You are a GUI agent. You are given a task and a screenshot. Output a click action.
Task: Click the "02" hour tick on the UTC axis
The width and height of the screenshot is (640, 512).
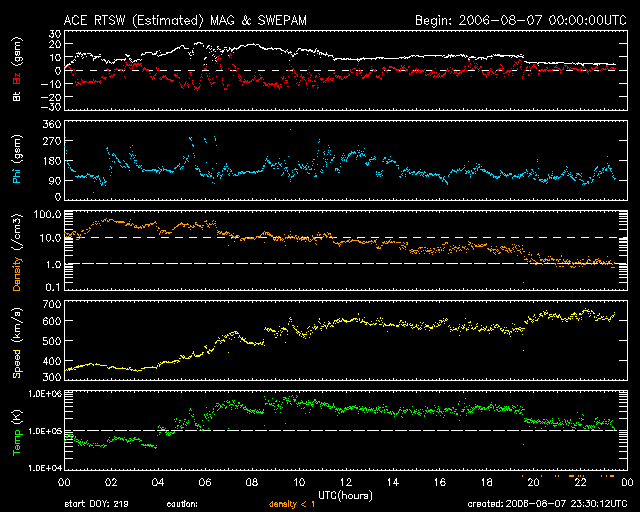tap(111, 482)
